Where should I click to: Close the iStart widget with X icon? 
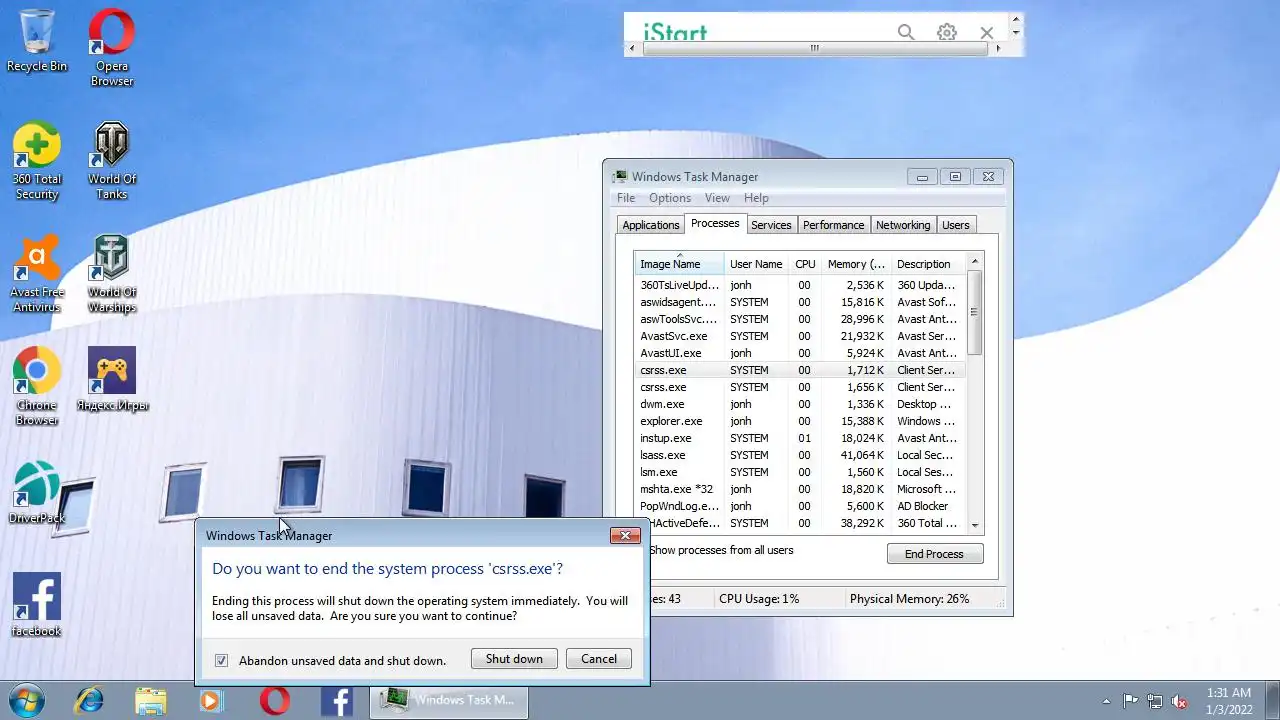[x=987, y=33]
